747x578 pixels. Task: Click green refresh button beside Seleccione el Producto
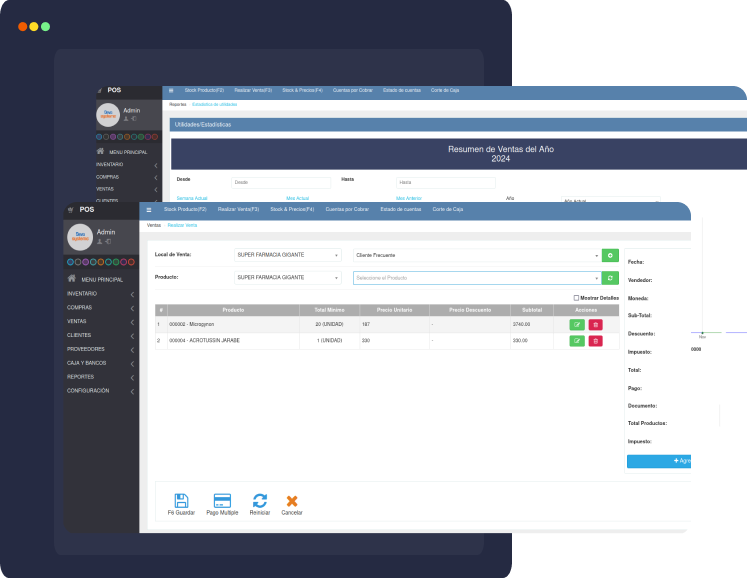click(x=610, y=278)
